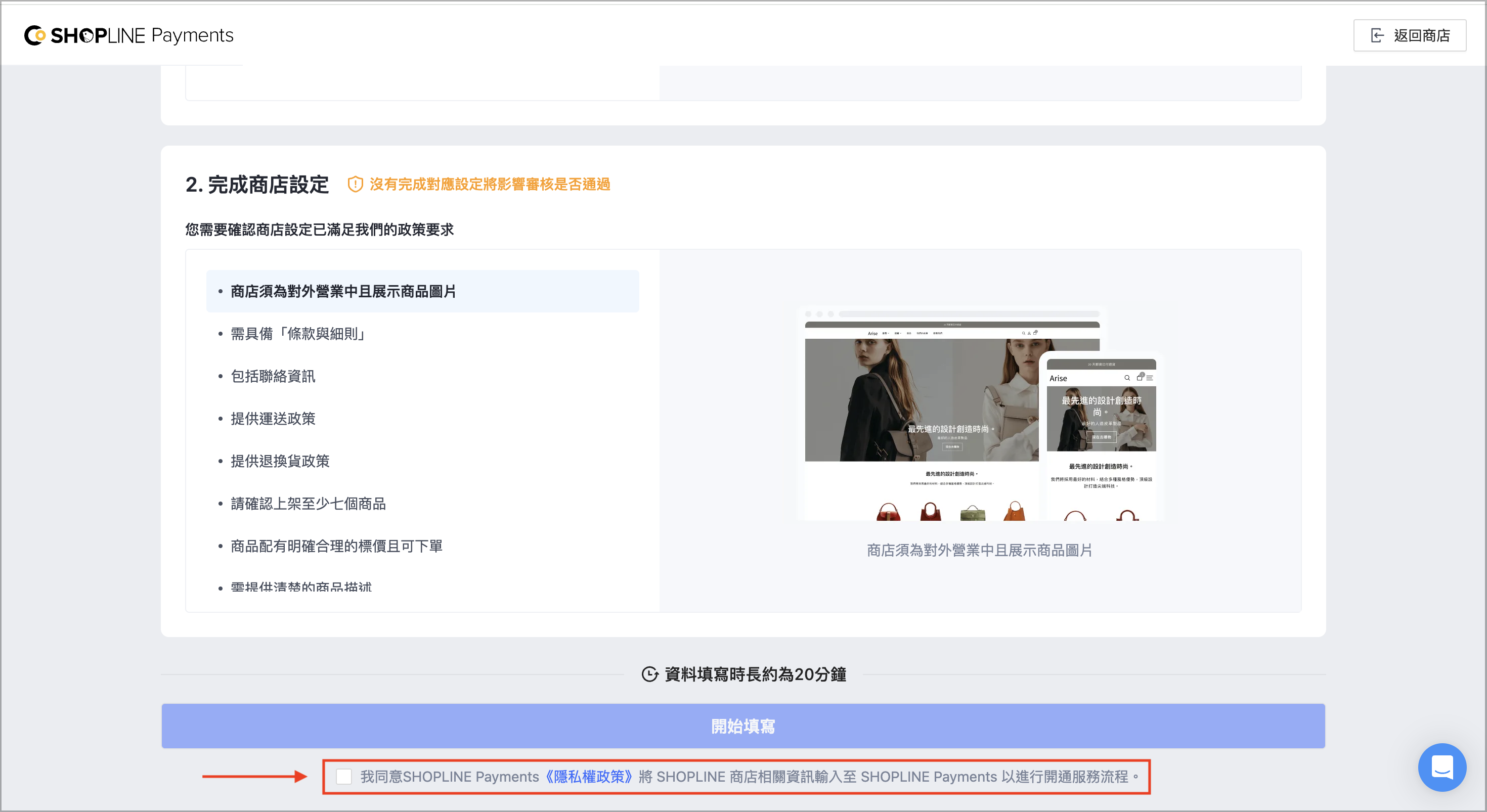Click the 沒有完成對應設定將影響審核是否通過 warning text
The height and width of the screenshot is (812, 1487).
490,184
